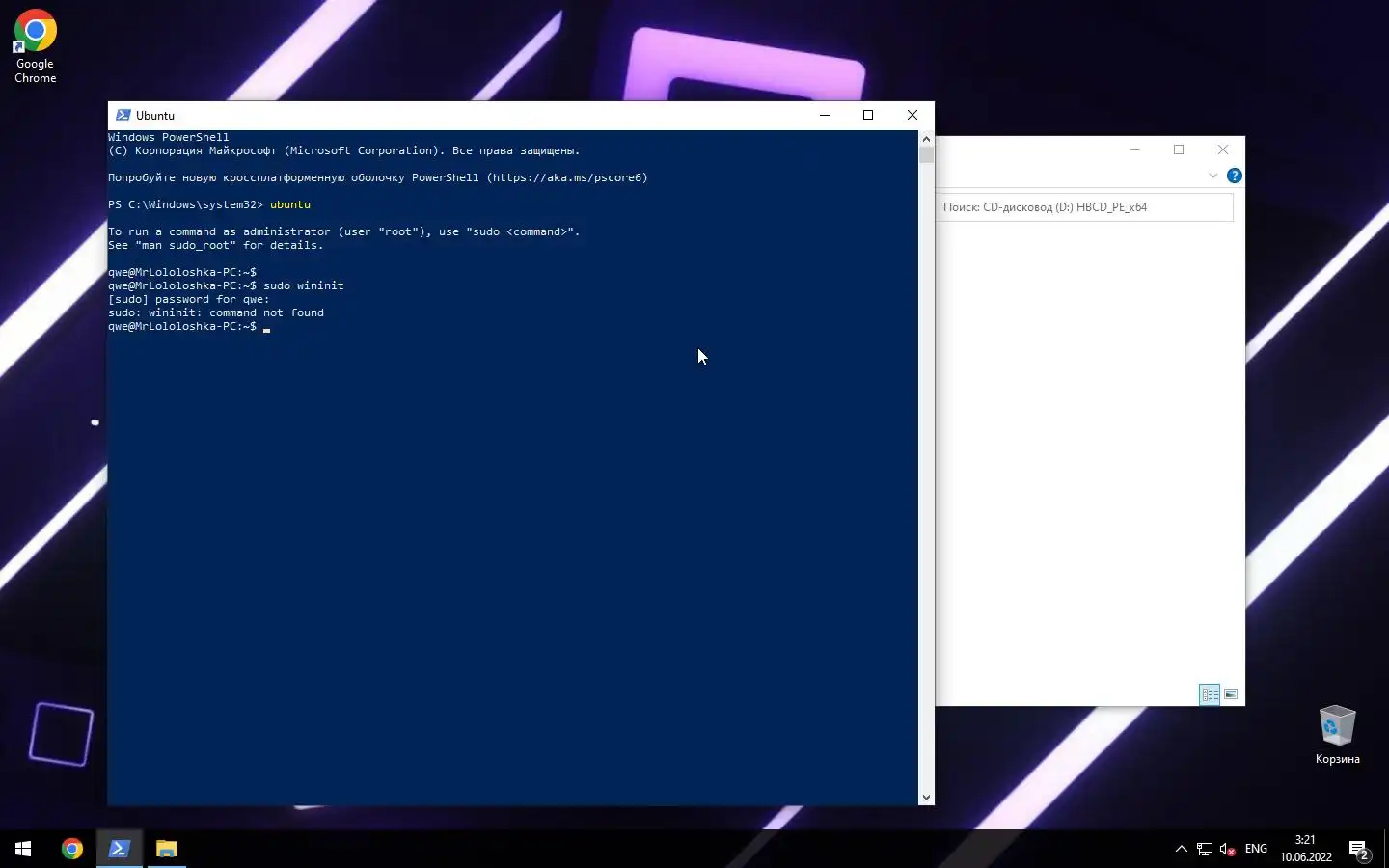The width and height of the screenshot is (1389, 868).
Task: Click the 'Ubuntu' window title text
Action: click(x=155, y=115)
